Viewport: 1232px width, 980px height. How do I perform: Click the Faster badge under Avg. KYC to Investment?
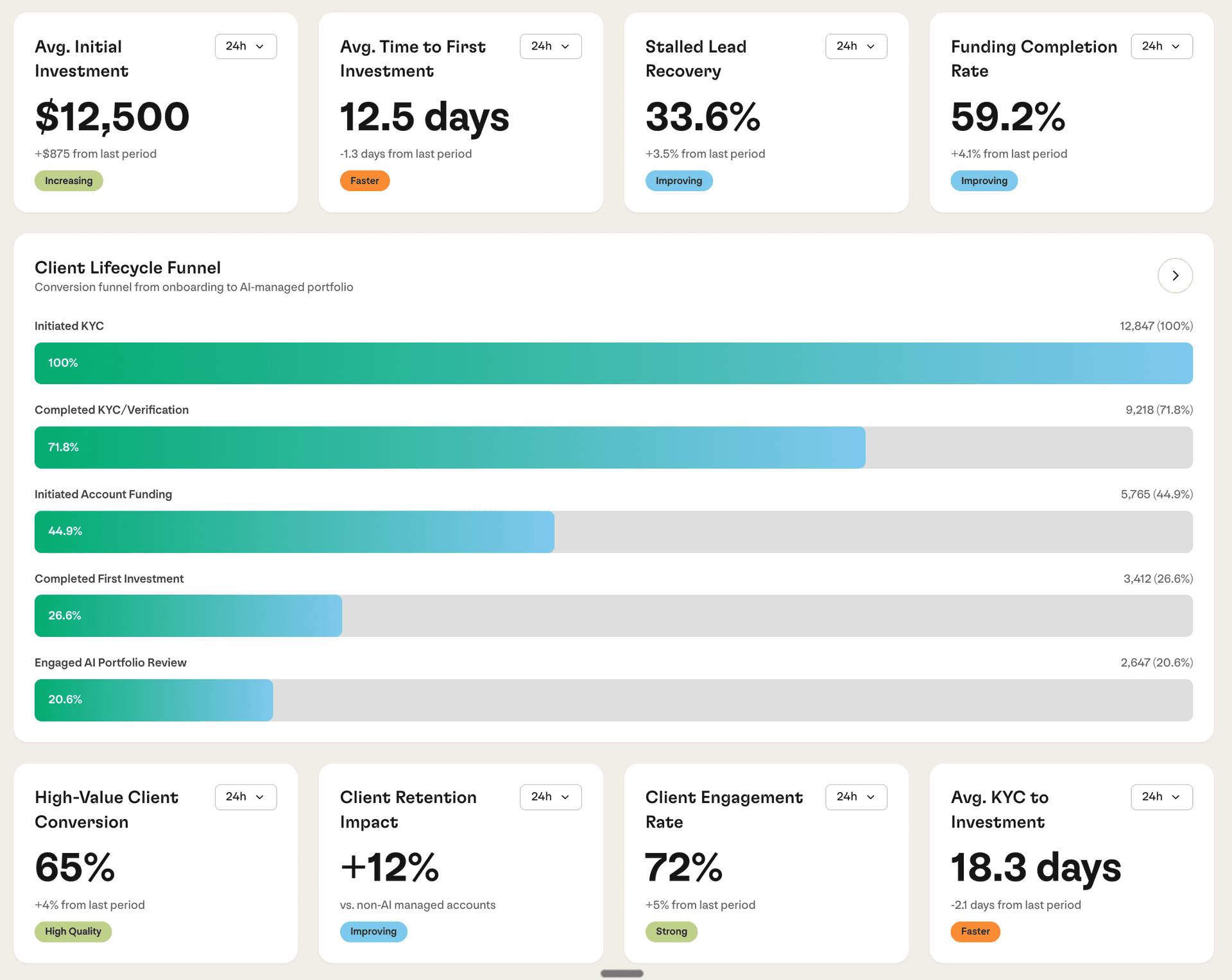pyautogui.click(x=975, y=931)
